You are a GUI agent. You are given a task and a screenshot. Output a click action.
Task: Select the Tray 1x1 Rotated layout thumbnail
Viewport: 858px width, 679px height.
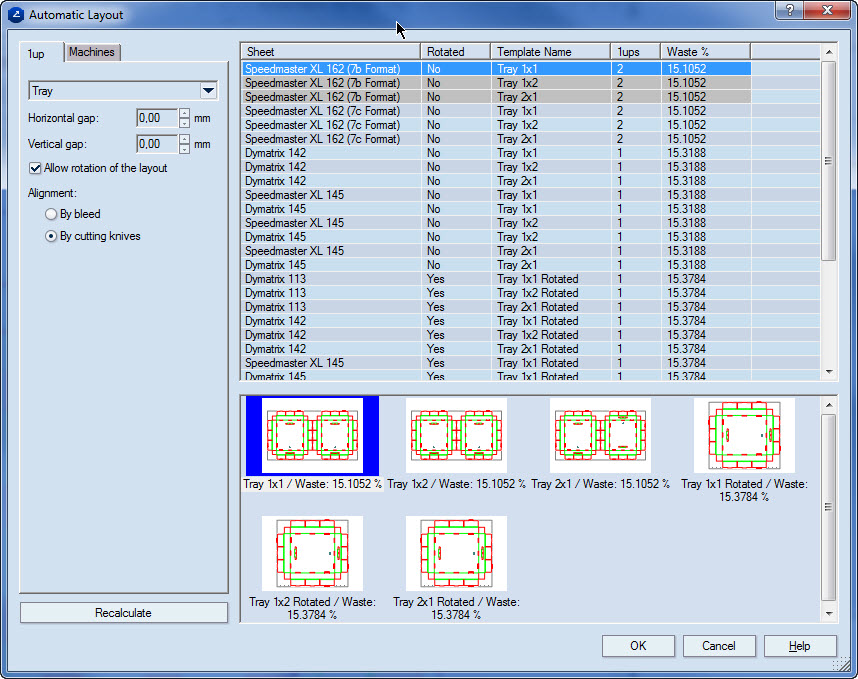(745, 435)
